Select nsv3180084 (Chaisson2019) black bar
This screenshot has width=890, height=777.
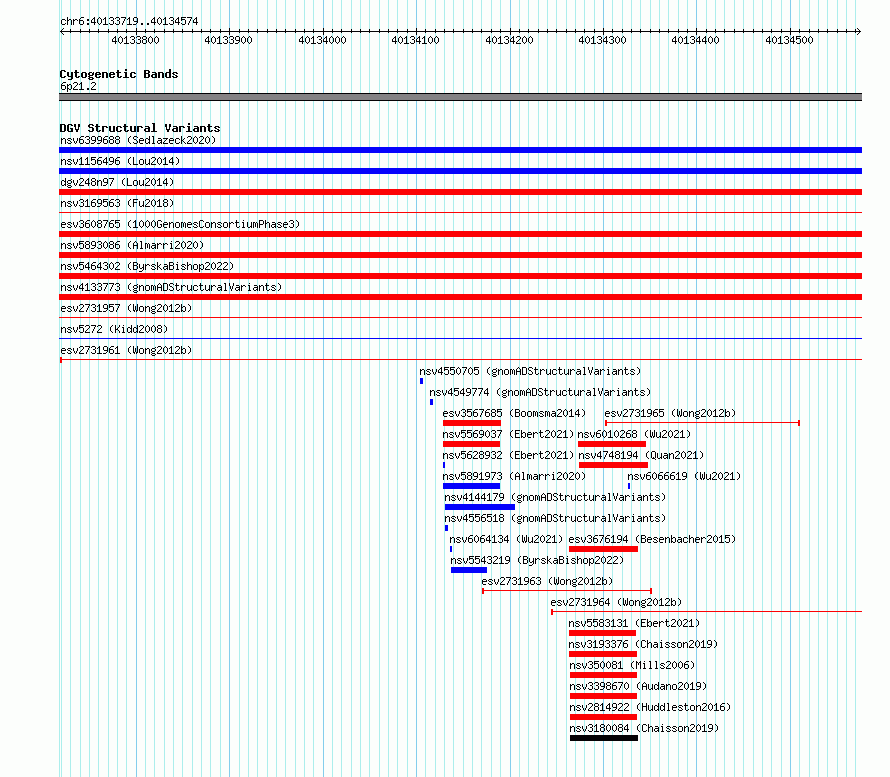coord(604,738)
